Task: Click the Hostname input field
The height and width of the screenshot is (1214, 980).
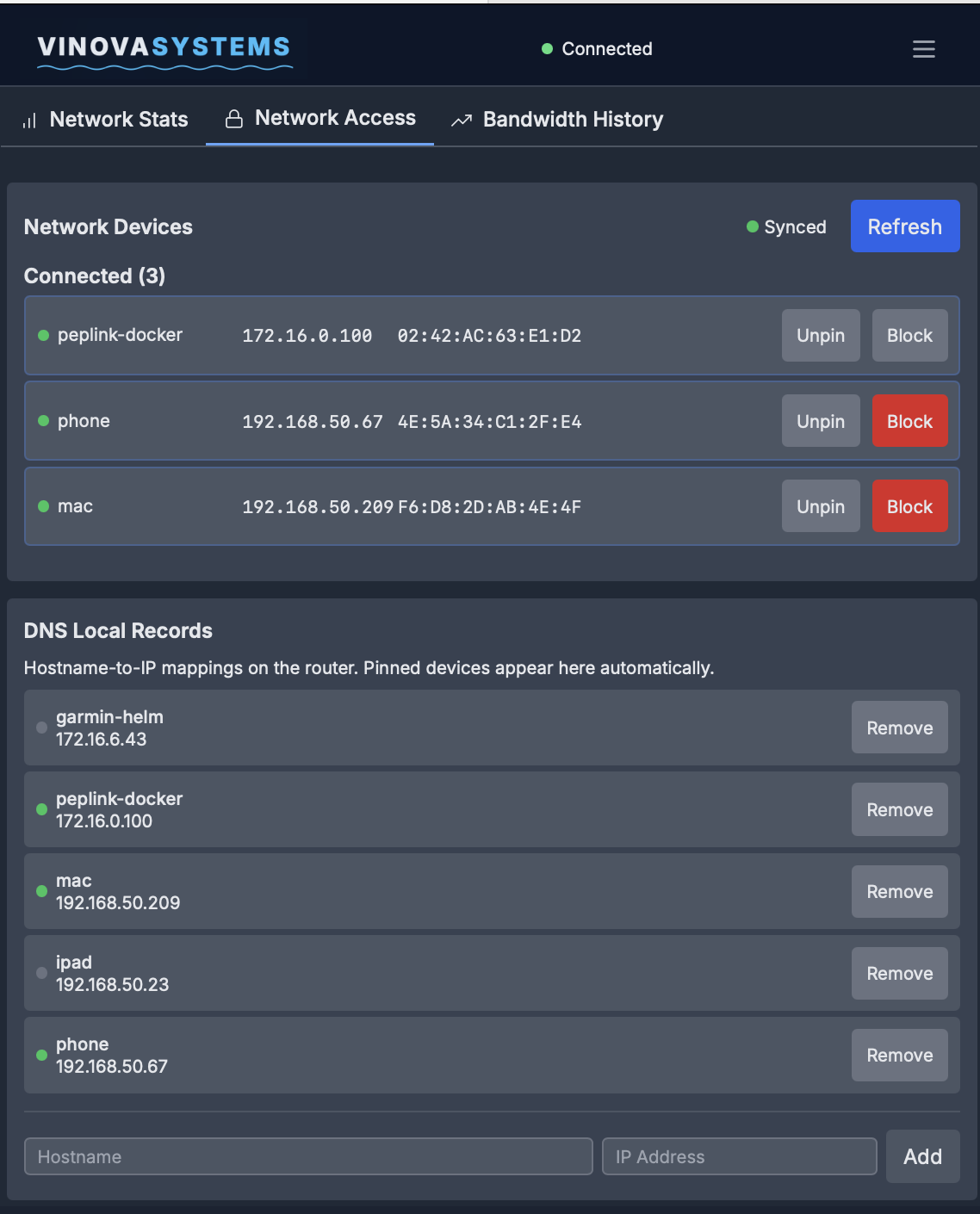Action: click(x=308, y=1156)
